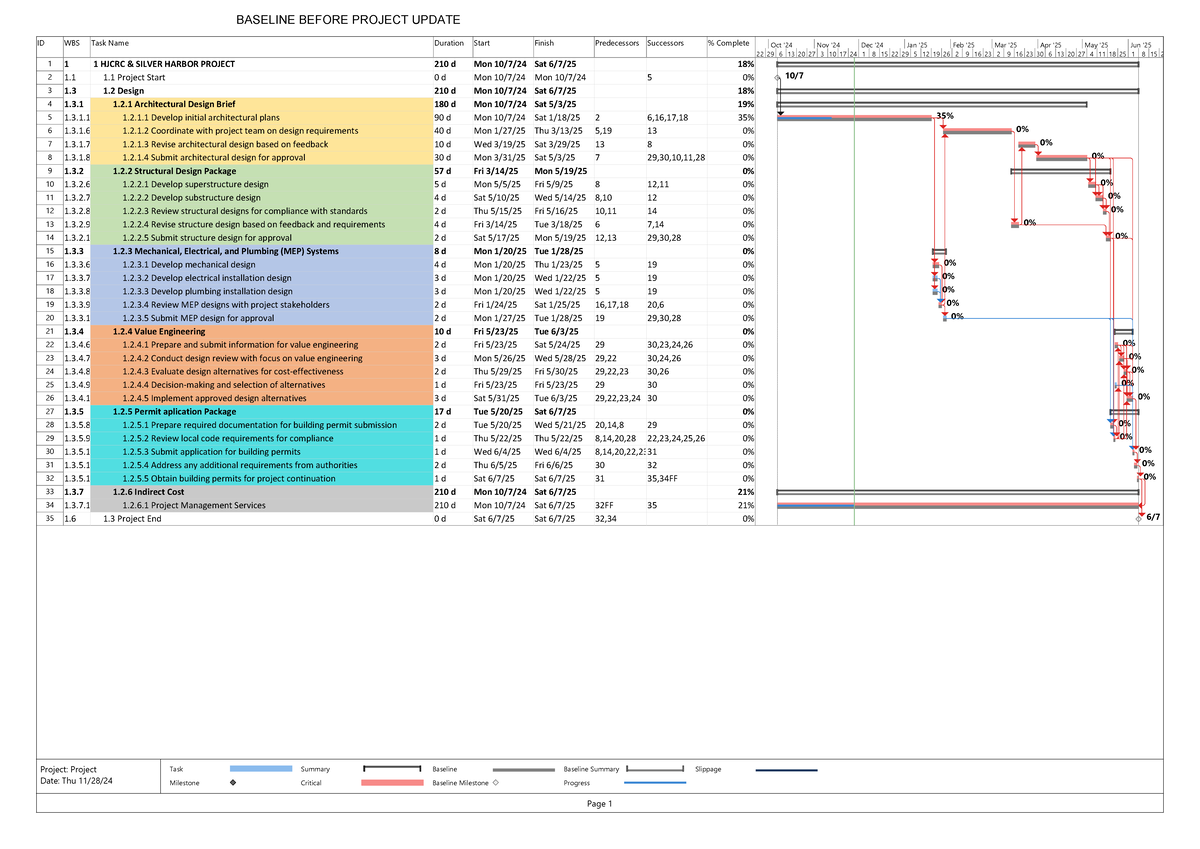This screenshot has width=1200, height=849.
Task: Click '1.2.2.1 Develop superstructure design' task name
Action: 196,184
